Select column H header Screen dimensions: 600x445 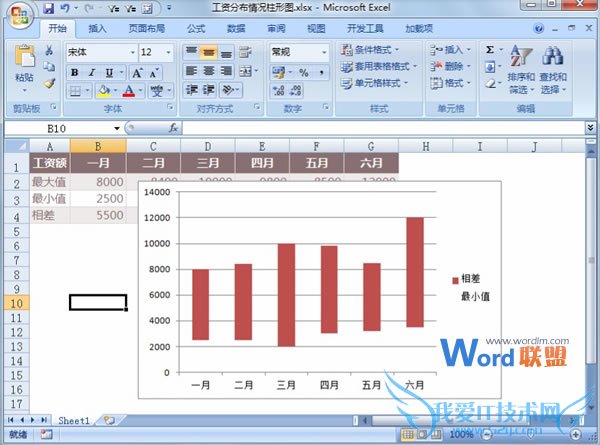tap(426, 146)
